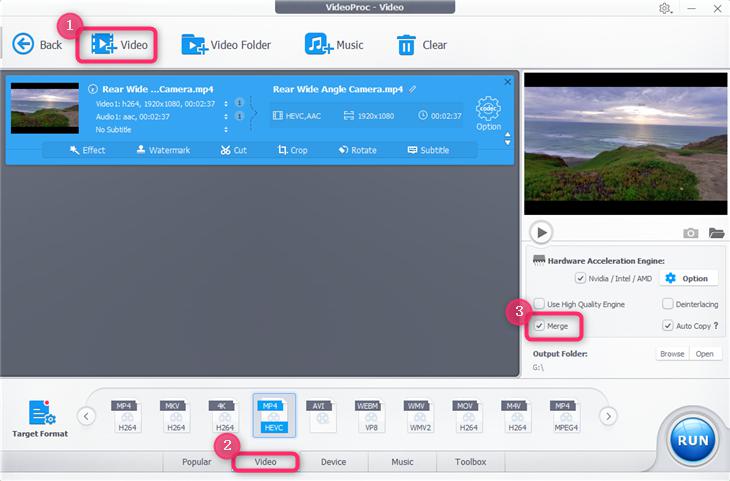Open codec Option gear for the video
The width and height of the screenshot is (730, 481).
point(488,113)
